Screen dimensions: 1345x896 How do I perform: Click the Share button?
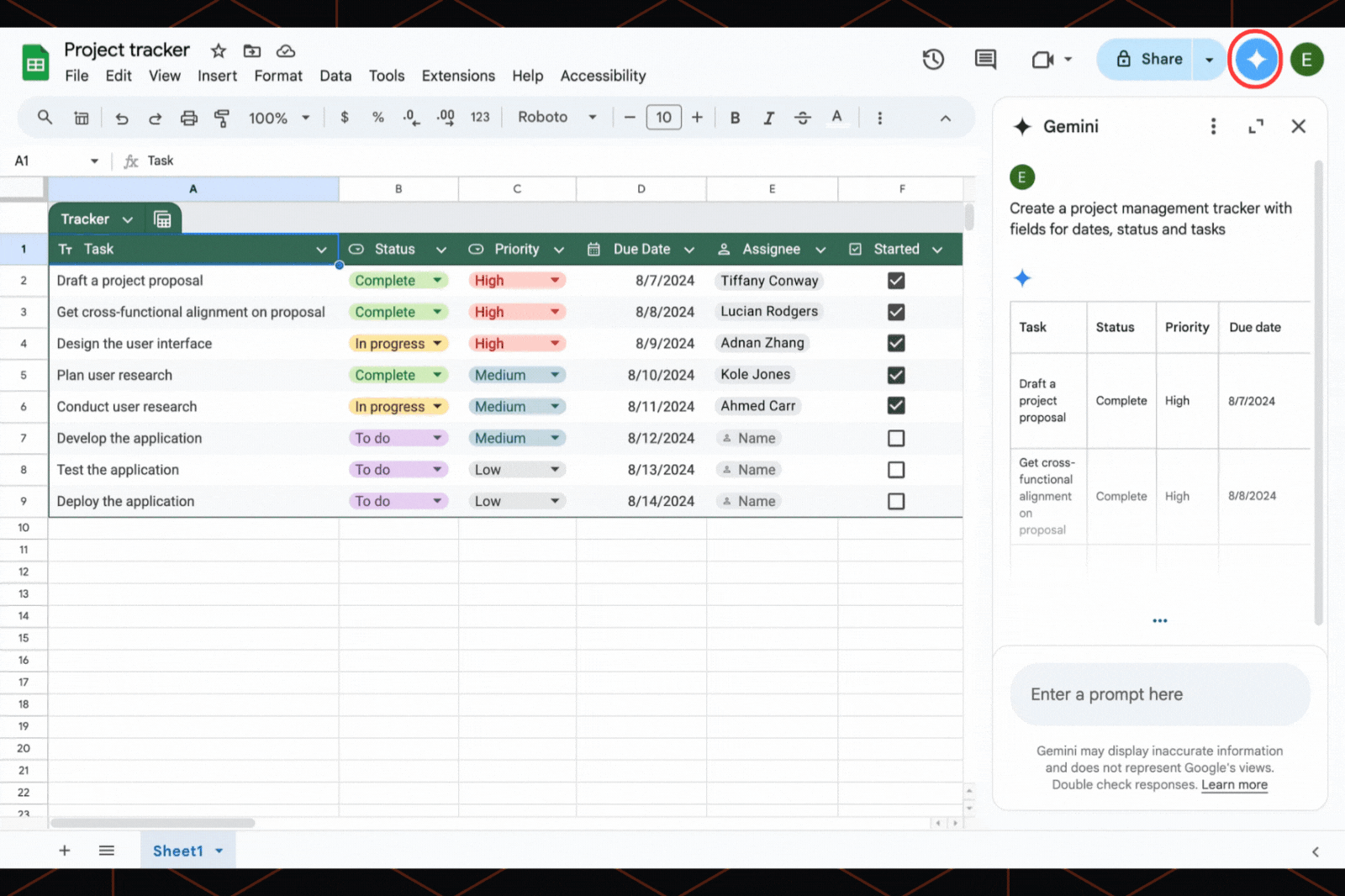(1150, 59)
